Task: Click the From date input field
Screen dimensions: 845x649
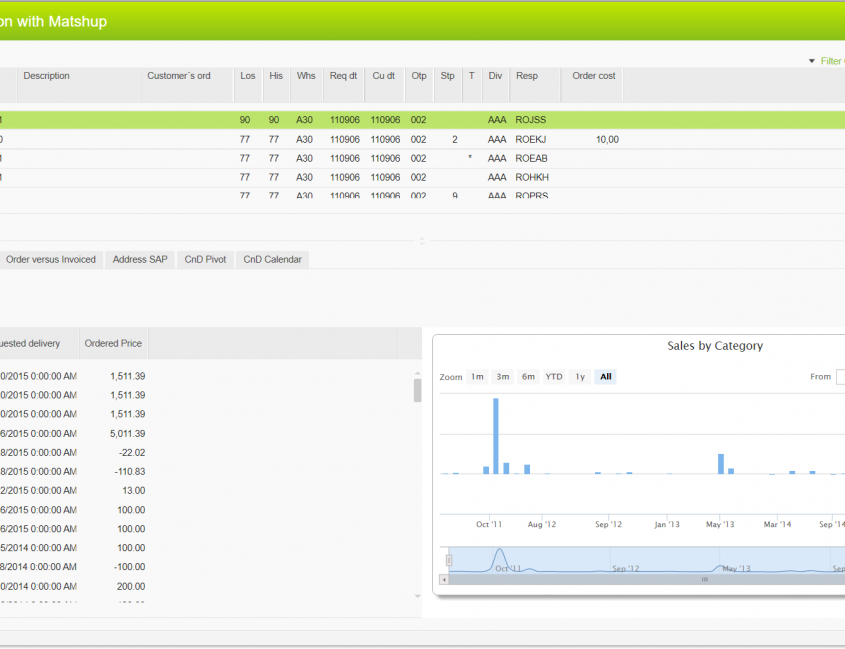Action: [840, 377]
